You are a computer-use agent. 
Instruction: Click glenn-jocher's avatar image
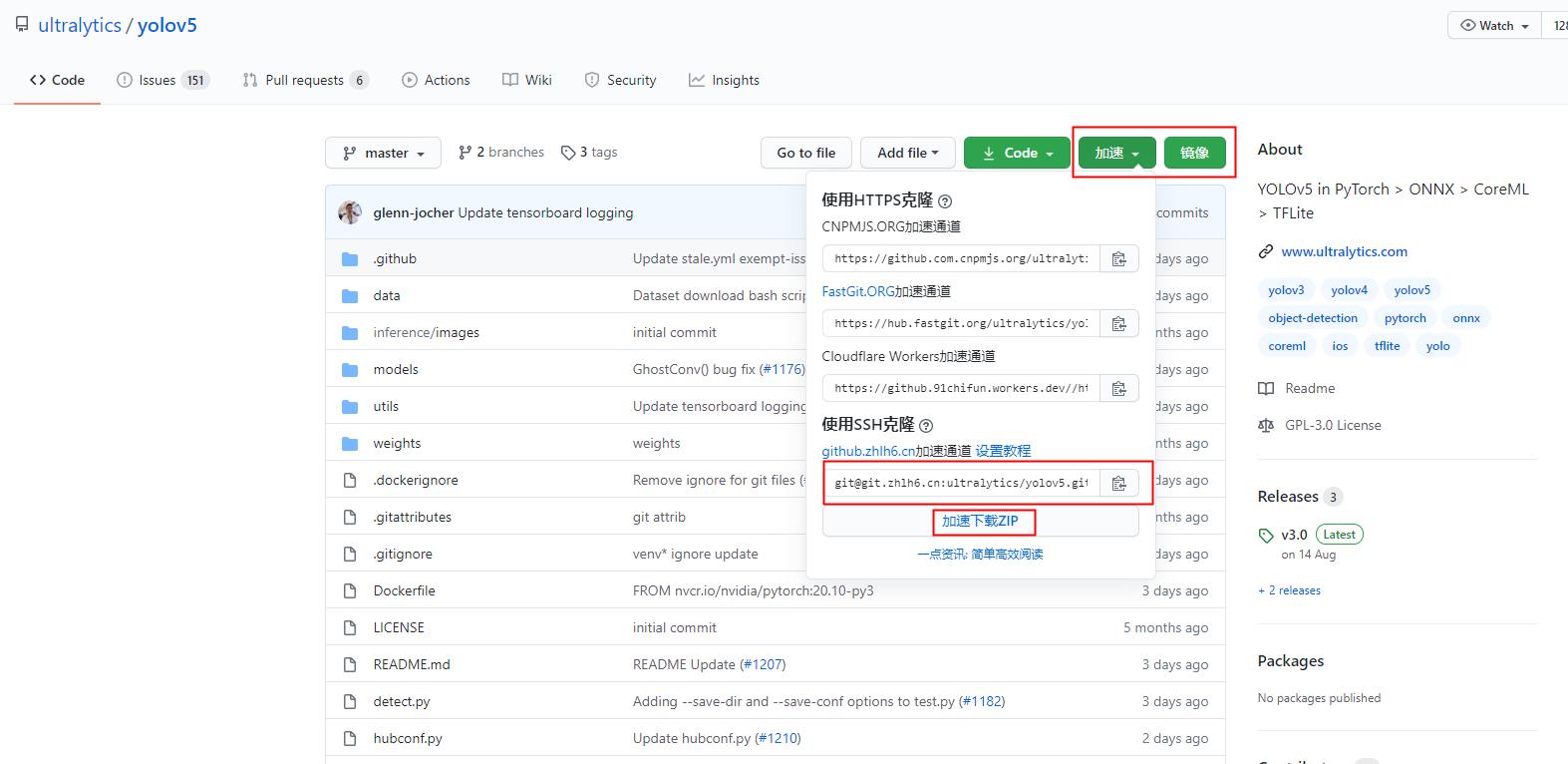tap(350, 212)
